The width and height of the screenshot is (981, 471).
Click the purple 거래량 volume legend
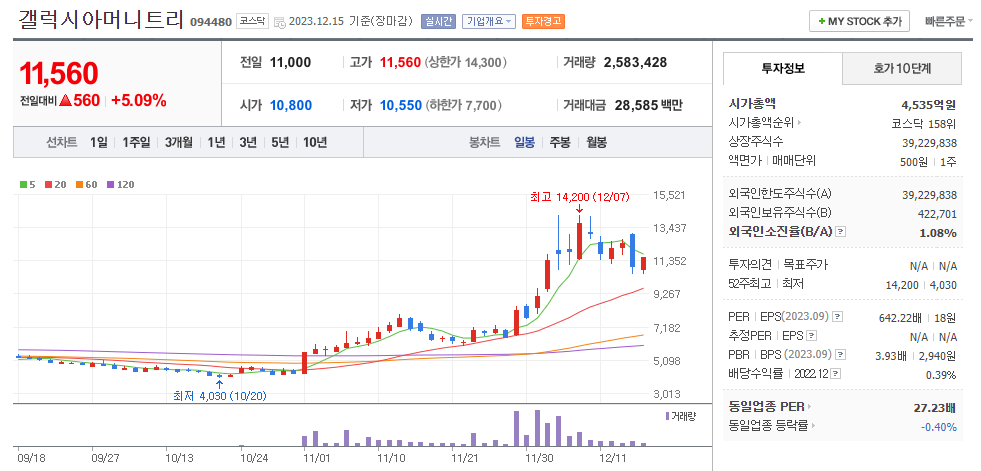point(680,416)
